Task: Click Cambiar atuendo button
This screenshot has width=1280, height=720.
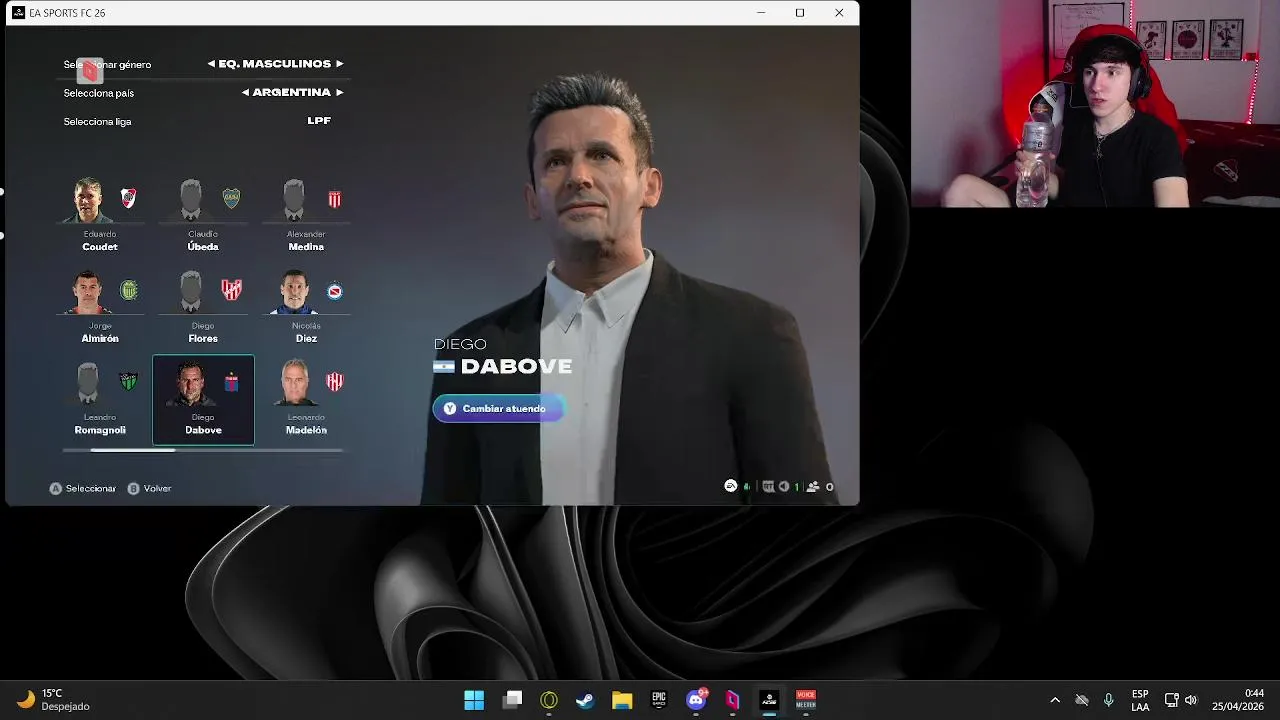Action: tap(498, 409)
